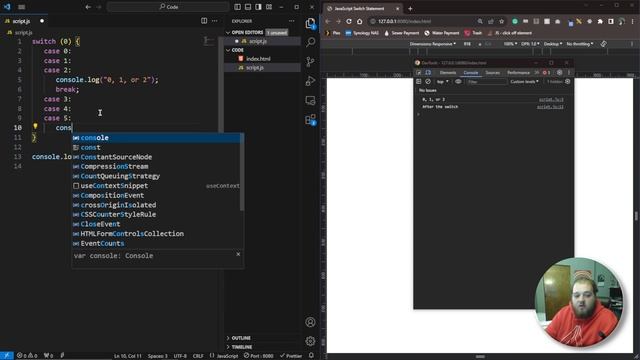This screenshot has height=360, width=640.
Task: Toggle the inspect element picker in DevTools
Action: pyautogui.click(x=419, y=73)
